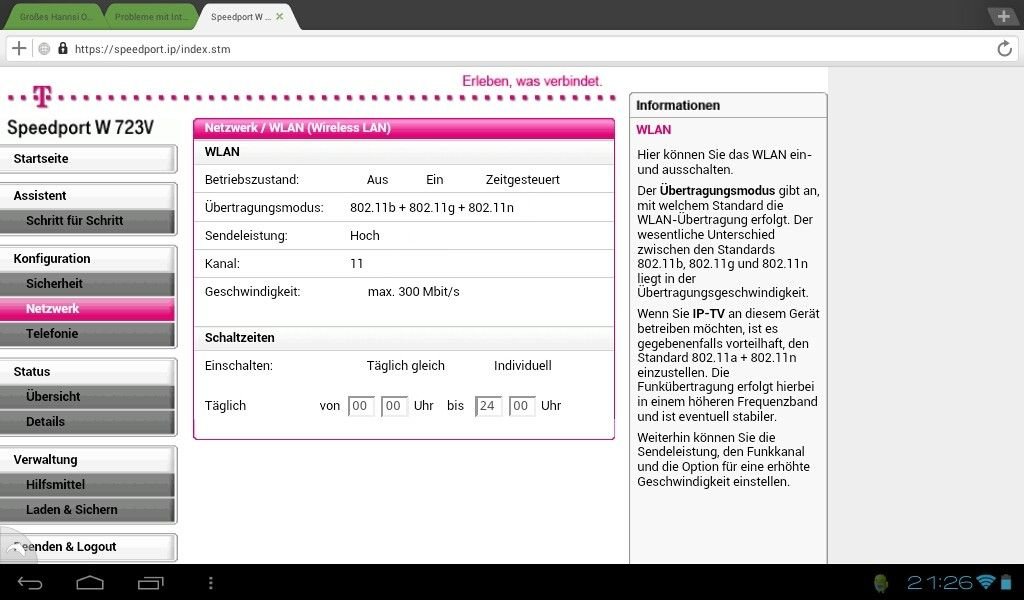Click the 'Schaltzeiten' section heading
The height and width of the screenshot is (600, 1024).
point(240,338)
